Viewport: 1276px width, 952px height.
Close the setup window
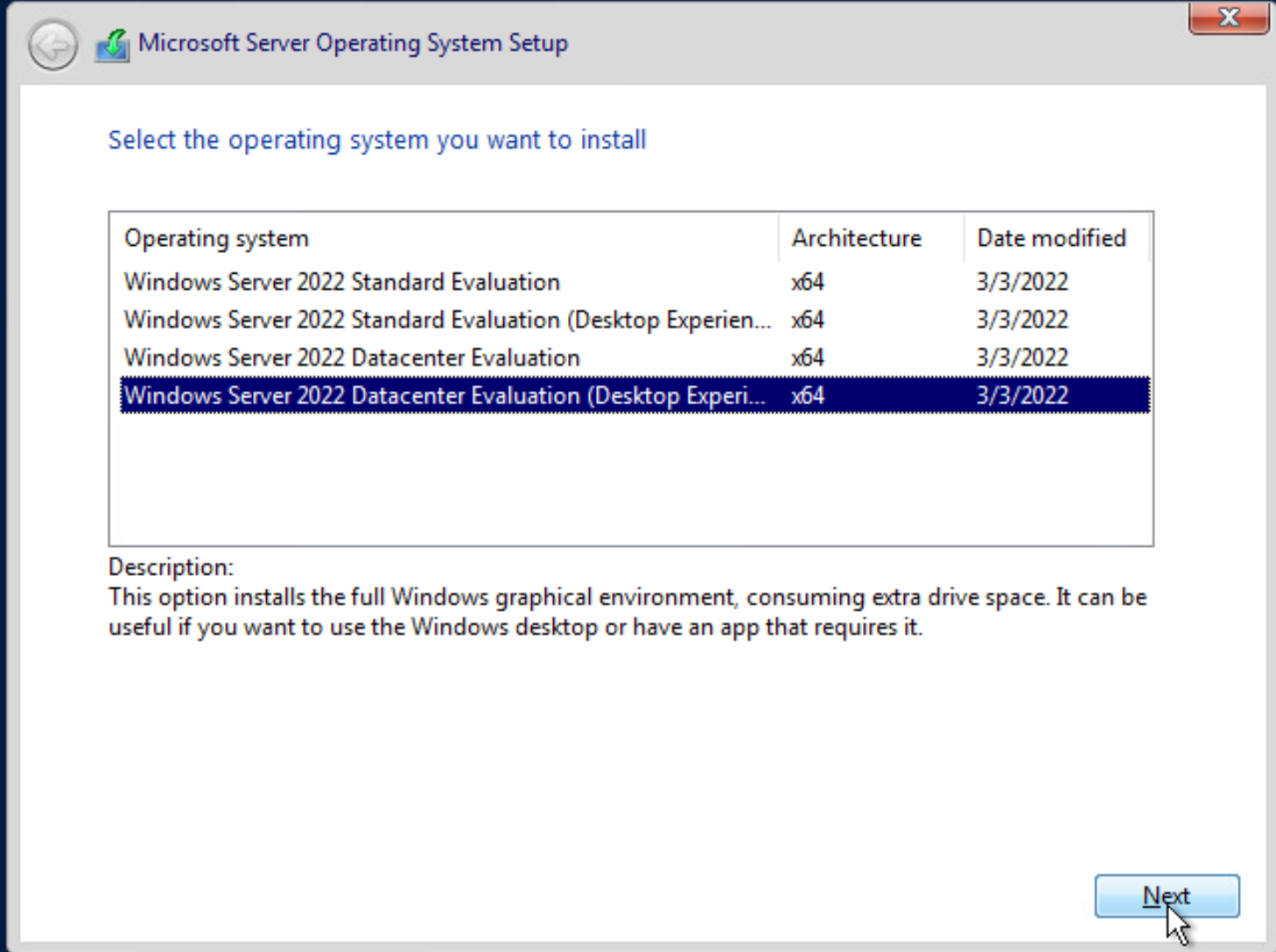coord(1229,17)
